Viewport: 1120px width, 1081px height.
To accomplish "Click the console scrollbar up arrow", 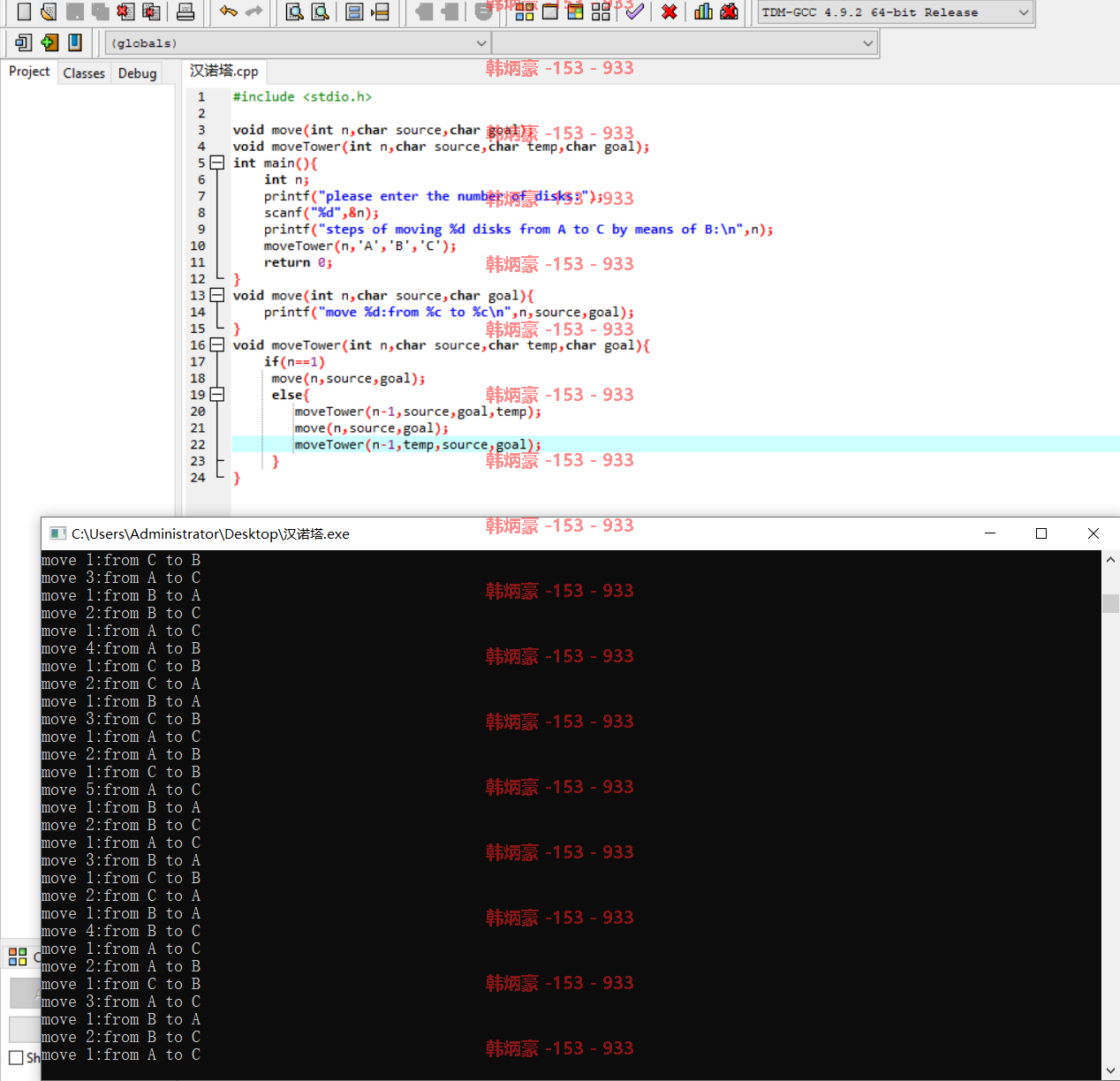I will [1111, 559].
